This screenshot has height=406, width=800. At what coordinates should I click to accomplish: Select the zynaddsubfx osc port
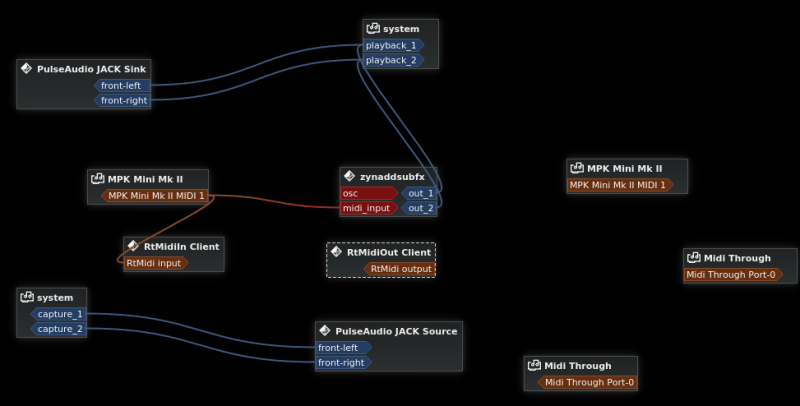coord(369,193)
